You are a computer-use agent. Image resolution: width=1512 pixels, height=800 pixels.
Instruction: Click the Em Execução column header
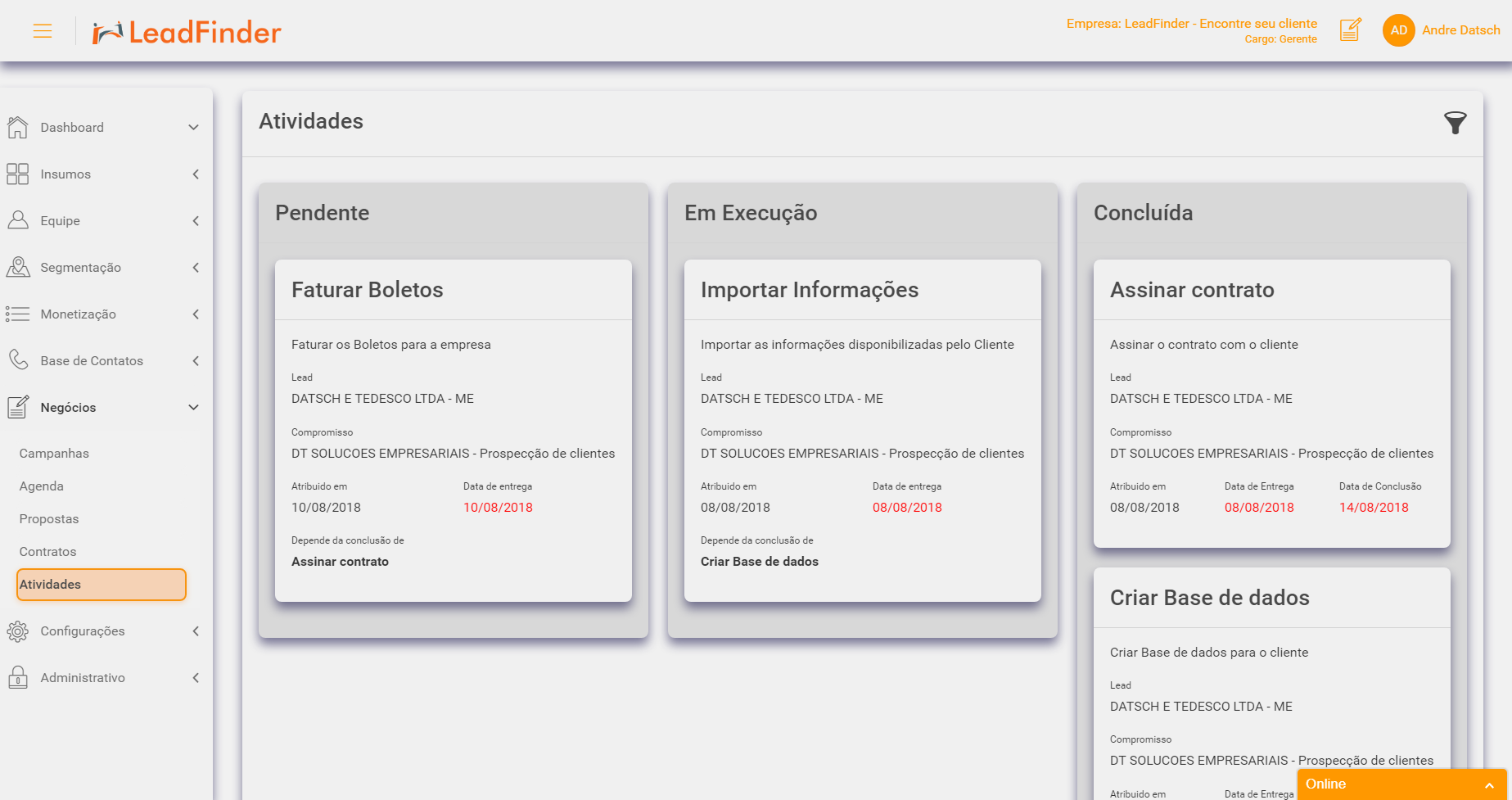751,213
